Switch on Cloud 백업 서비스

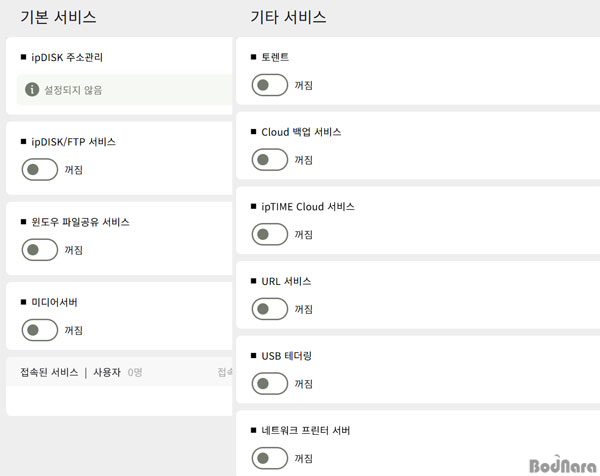pyautogui.click(x=270, y=160)
